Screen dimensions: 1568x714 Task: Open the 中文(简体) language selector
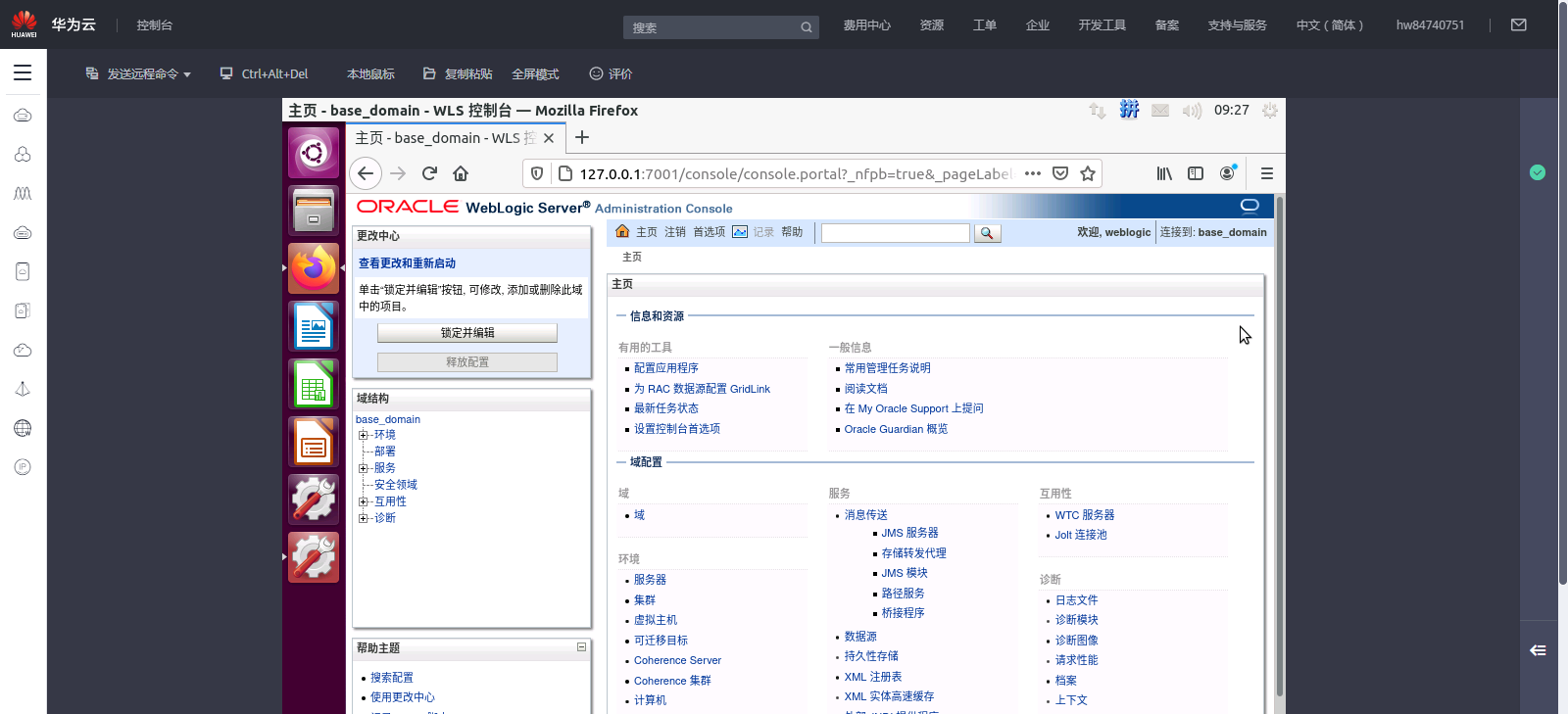coord(1330,25)
